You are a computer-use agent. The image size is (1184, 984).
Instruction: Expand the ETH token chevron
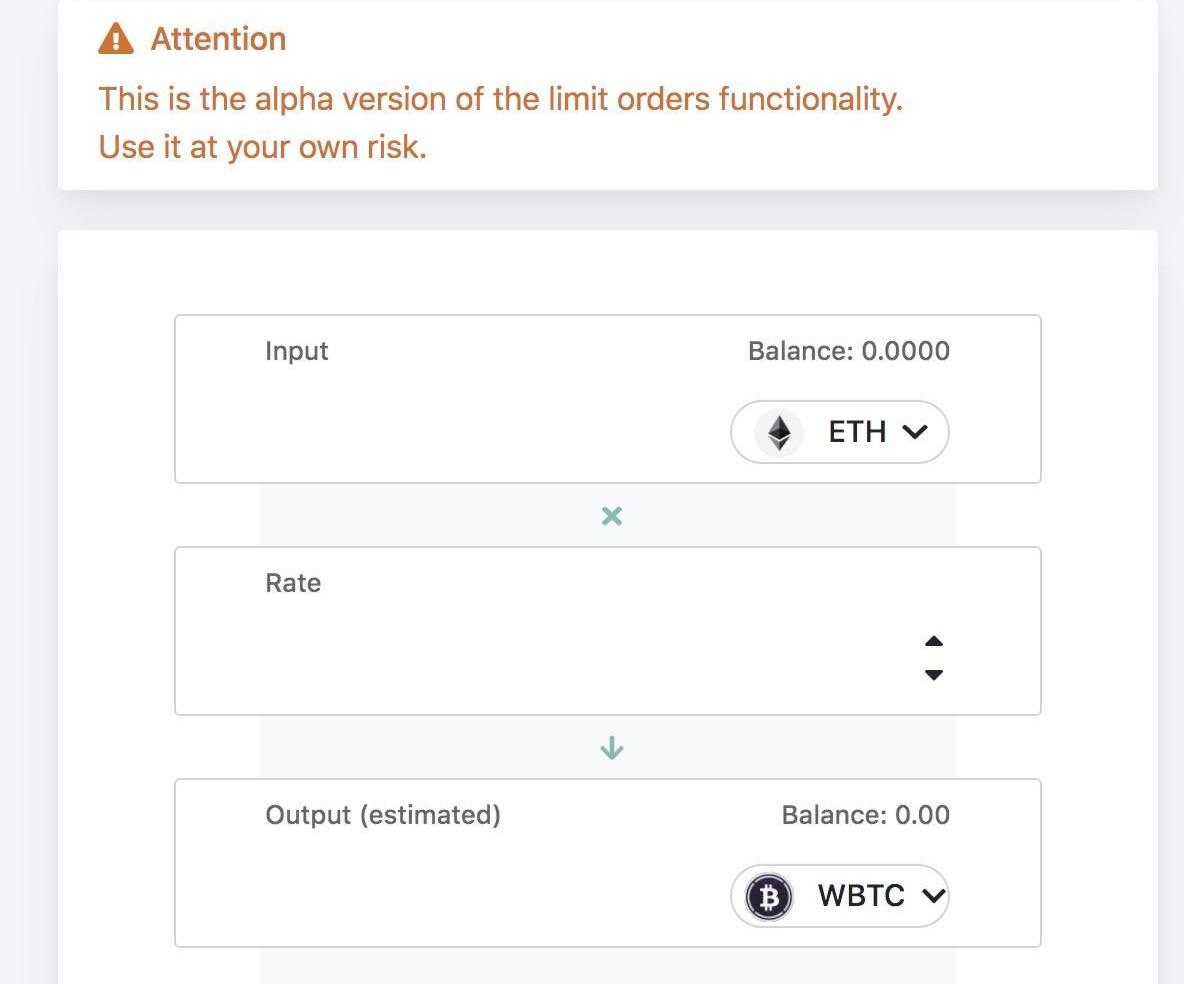pos(914,432)
